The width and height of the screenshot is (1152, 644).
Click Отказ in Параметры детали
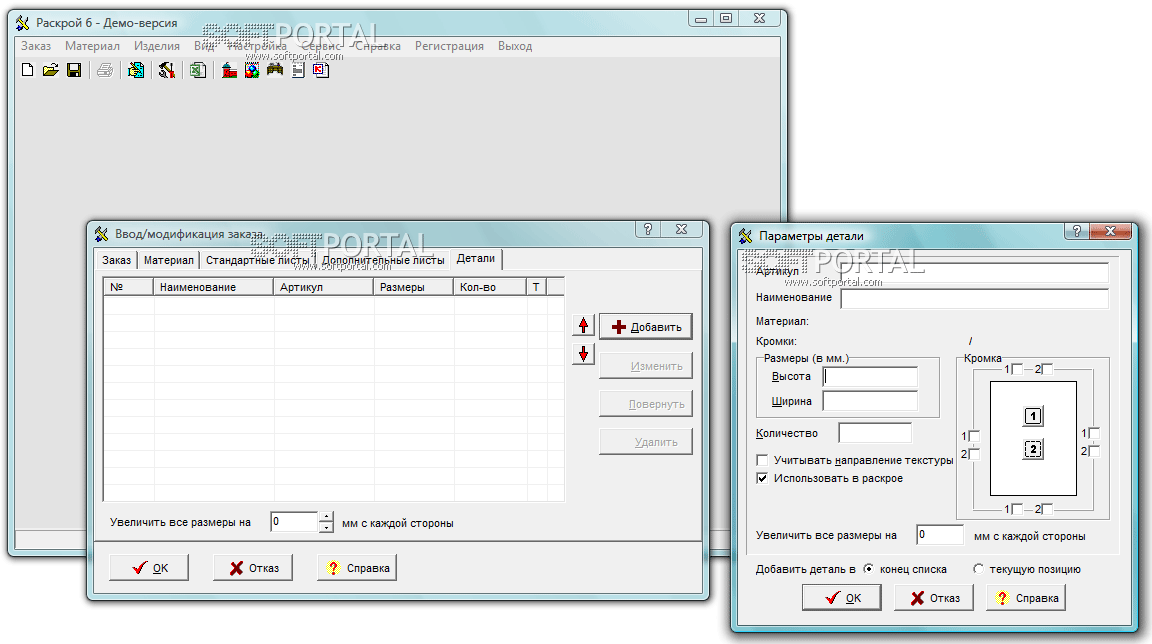934,598
